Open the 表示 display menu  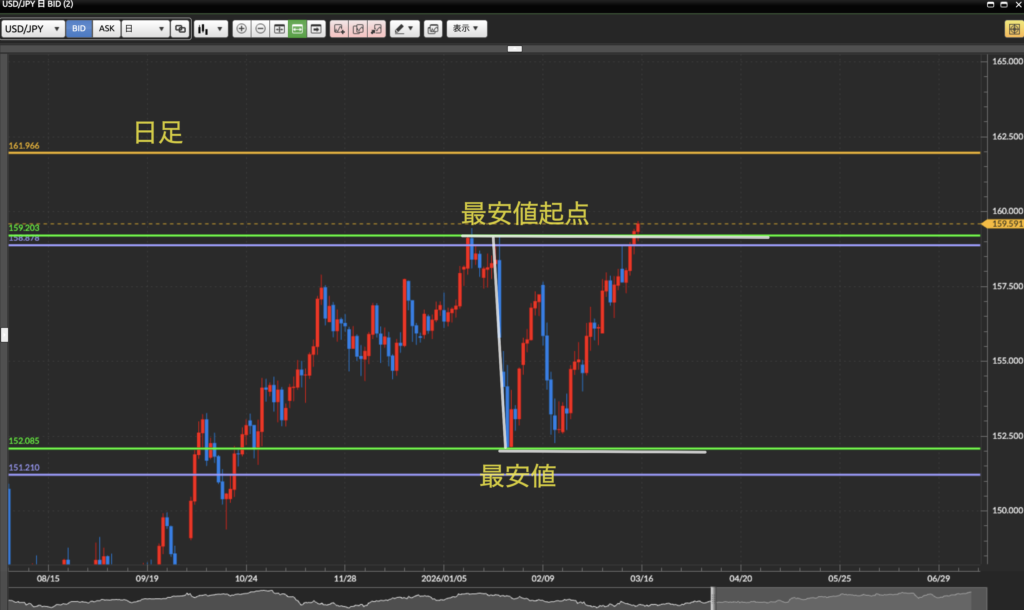(466, 29)
